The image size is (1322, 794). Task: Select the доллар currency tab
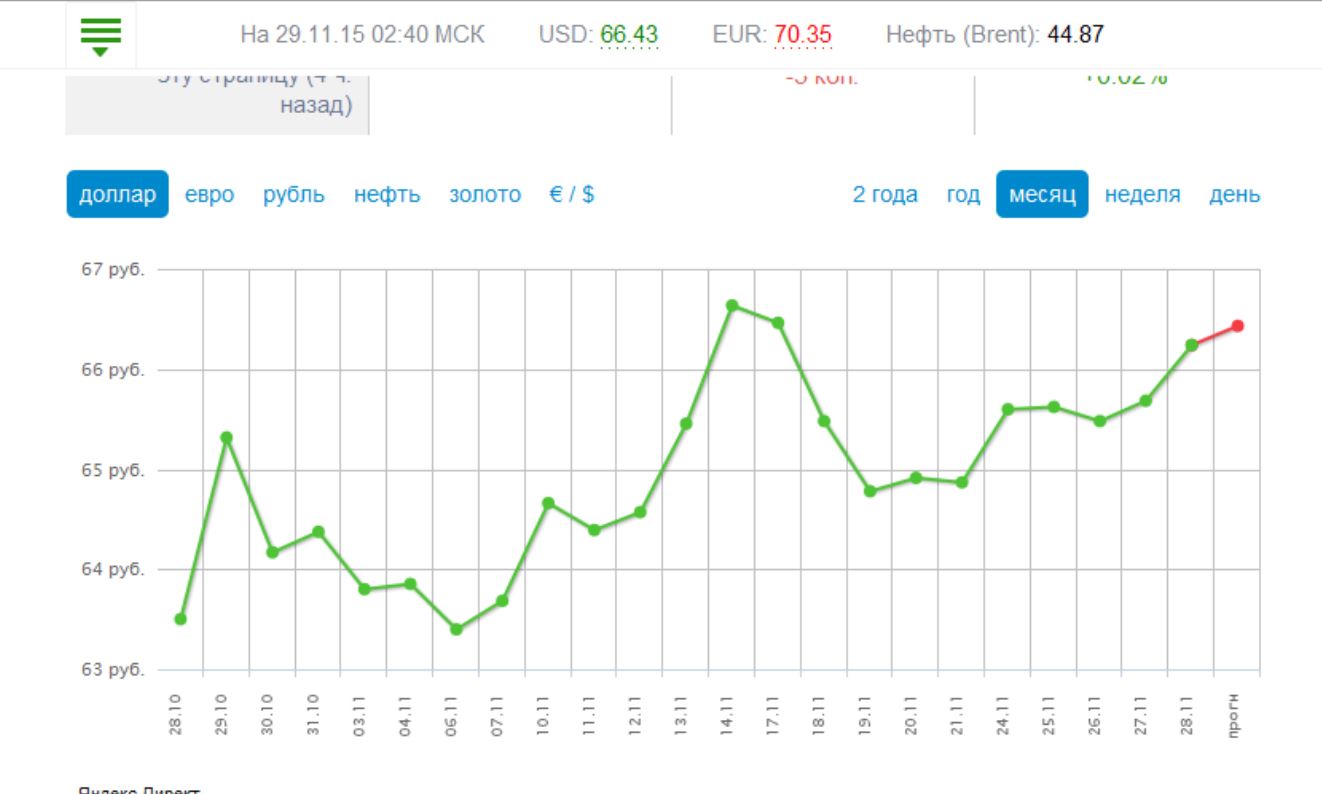[x=117, y=194]
